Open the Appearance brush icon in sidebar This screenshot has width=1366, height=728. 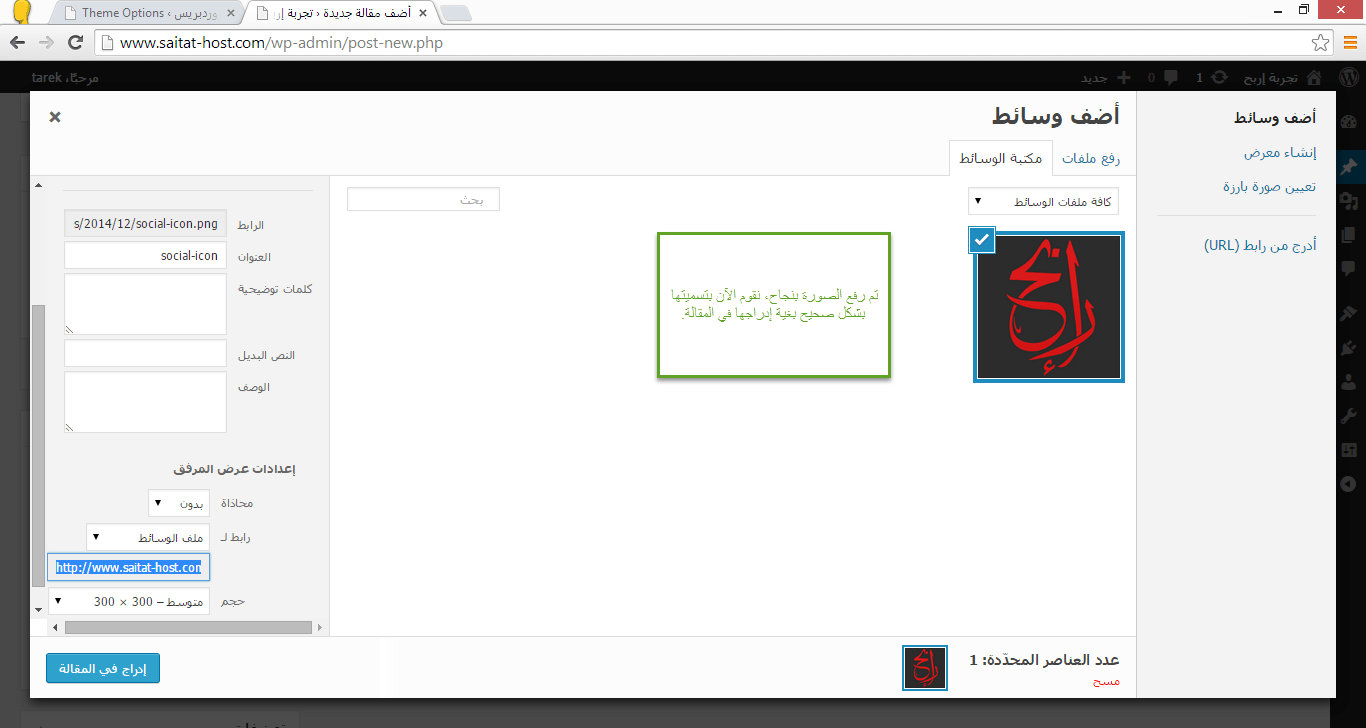[x=1349, y=314]
